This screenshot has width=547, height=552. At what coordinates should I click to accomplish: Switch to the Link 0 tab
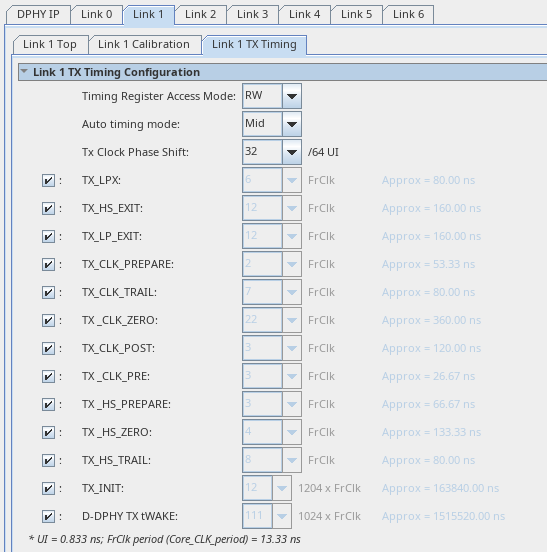tap(97, 14)
